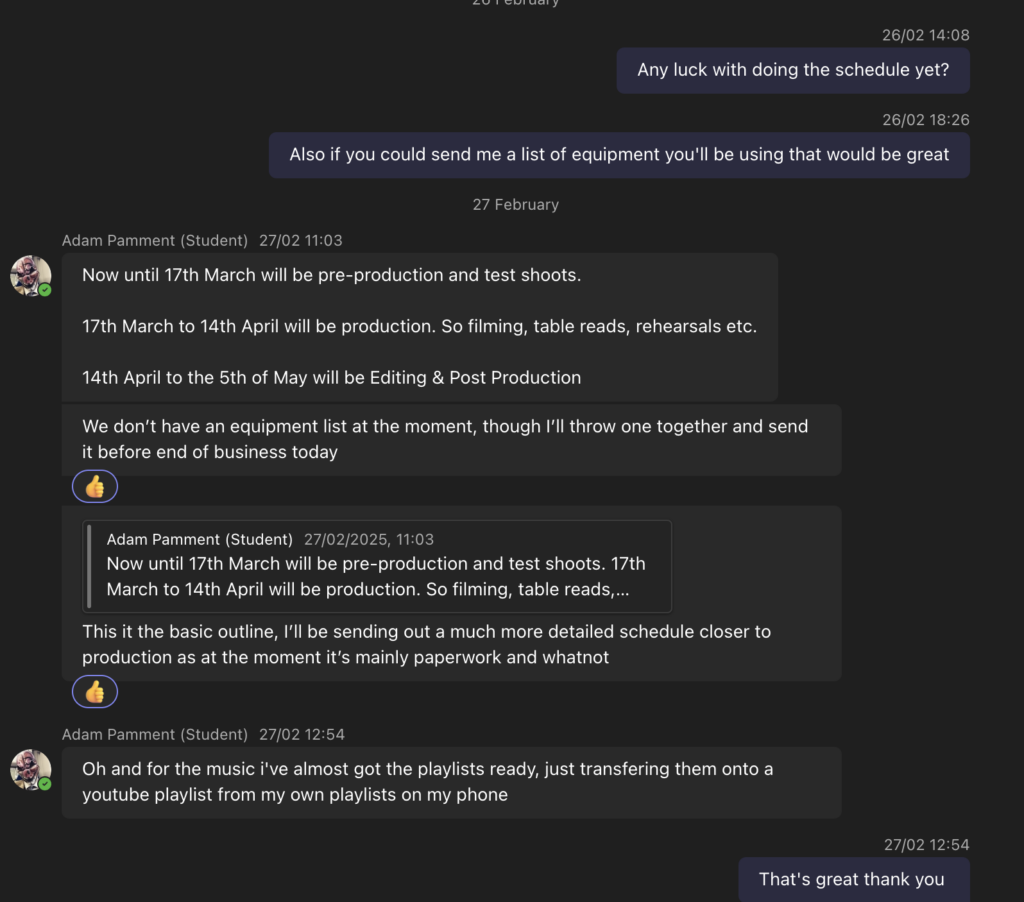Select the "That's great thank you" message
The height and width of the screenshot is (902, 1024).
point(852,880)
